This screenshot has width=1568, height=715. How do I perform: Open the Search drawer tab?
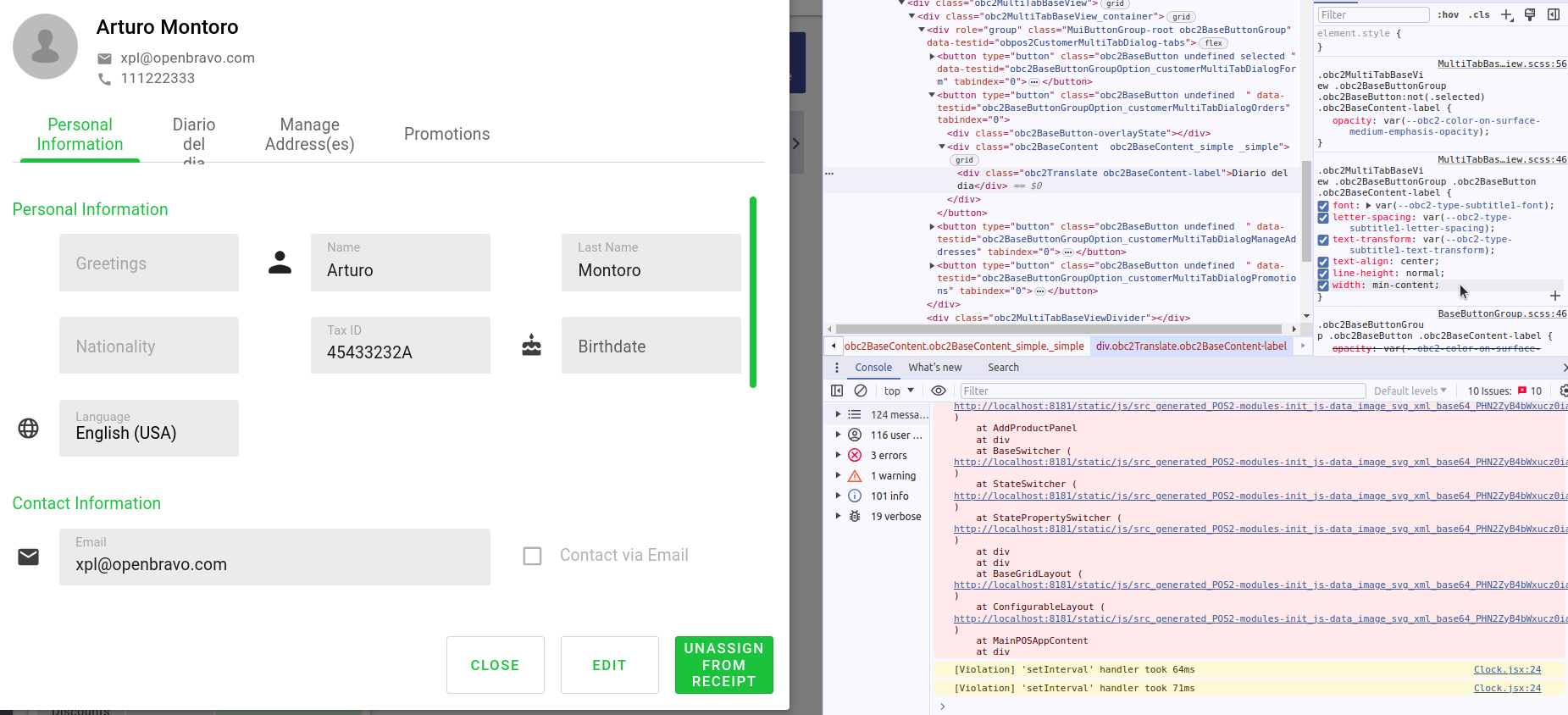coord(1003,368)
